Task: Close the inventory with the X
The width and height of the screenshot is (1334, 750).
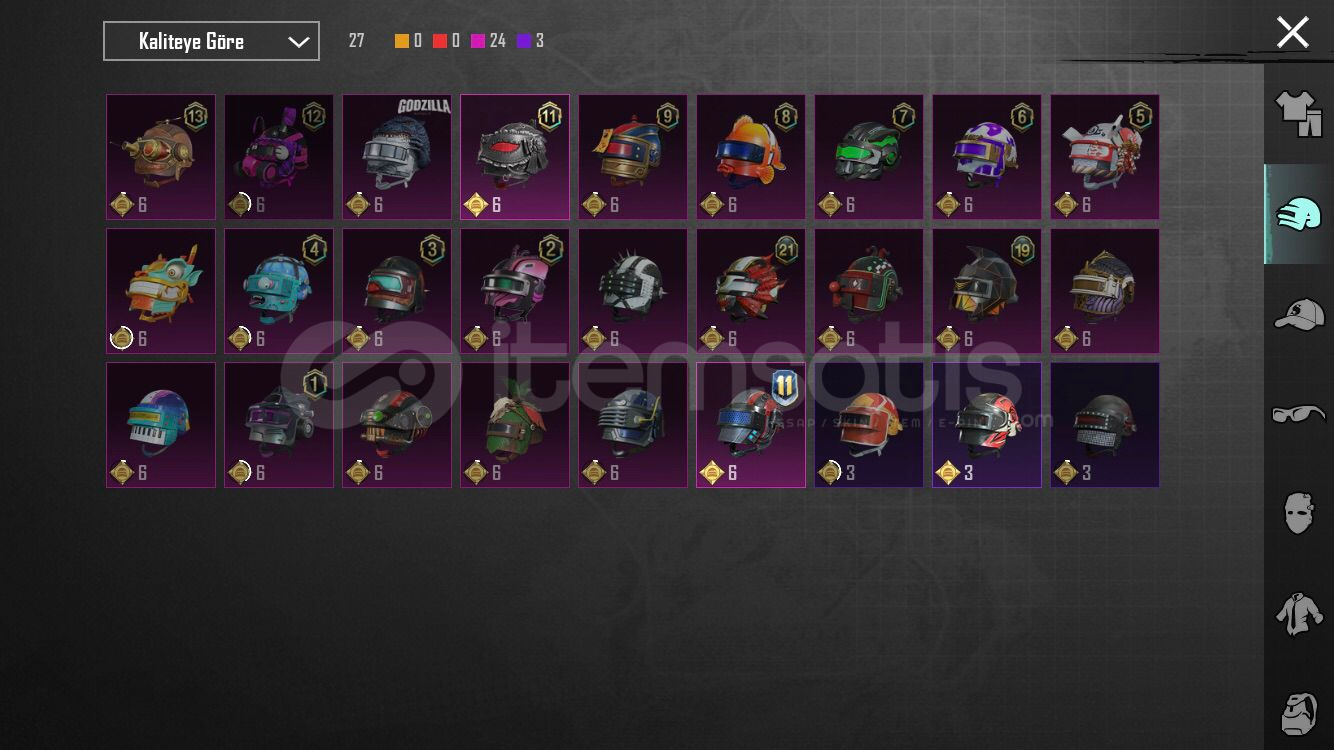Action: [x=1292, y=32]
